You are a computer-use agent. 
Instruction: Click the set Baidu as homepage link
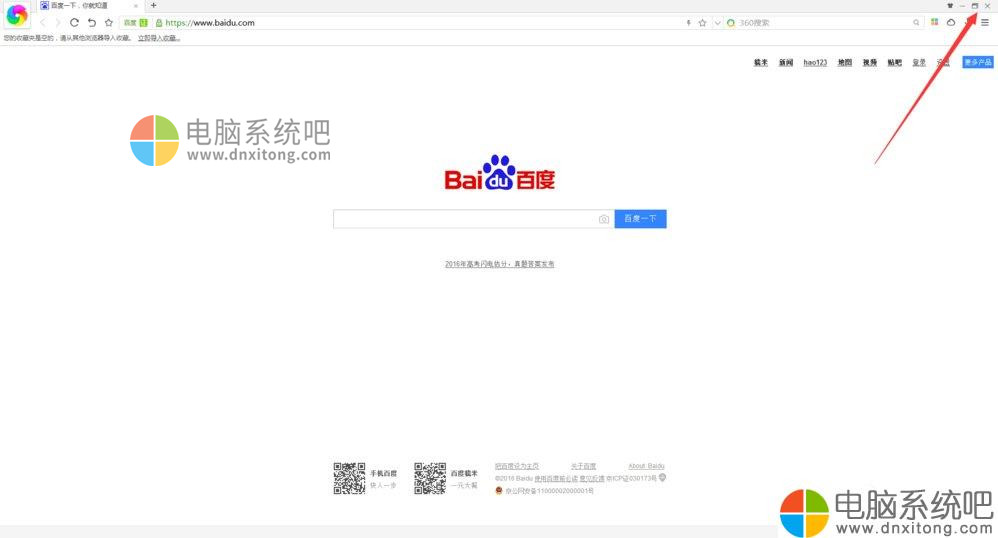point(517,466)
